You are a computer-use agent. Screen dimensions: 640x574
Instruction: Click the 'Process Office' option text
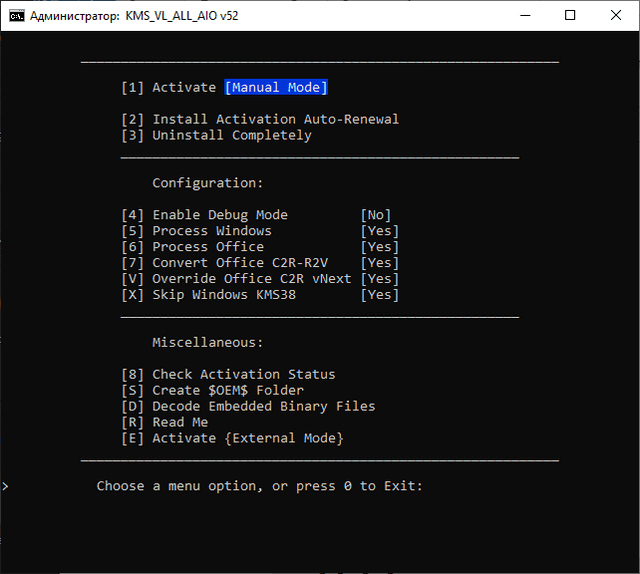[x=208, y=247]
